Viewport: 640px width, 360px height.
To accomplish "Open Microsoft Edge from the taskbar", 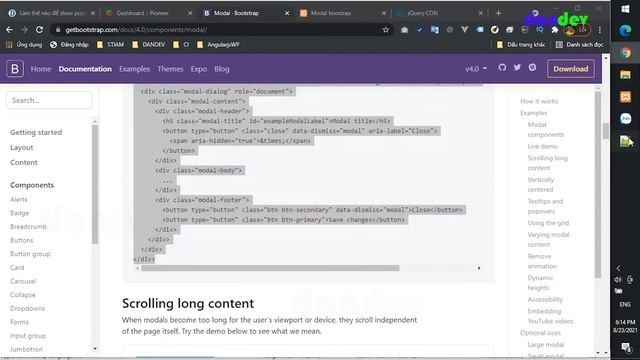I will 625,31.
